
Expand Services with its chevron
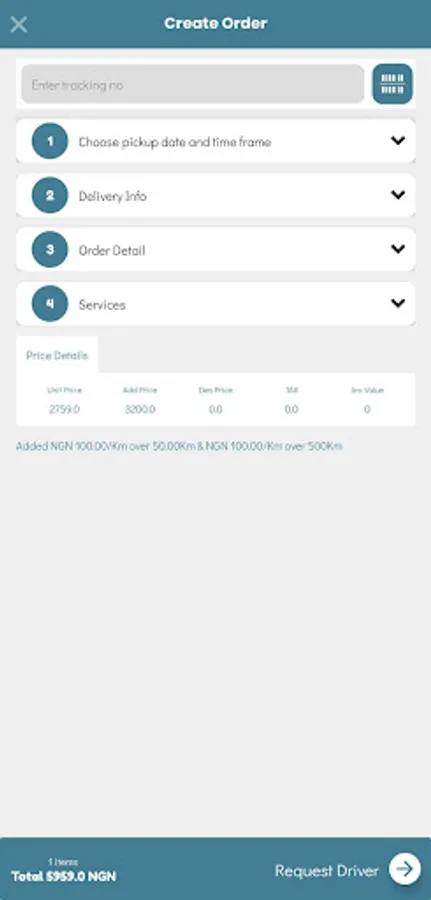click(398, 303)
